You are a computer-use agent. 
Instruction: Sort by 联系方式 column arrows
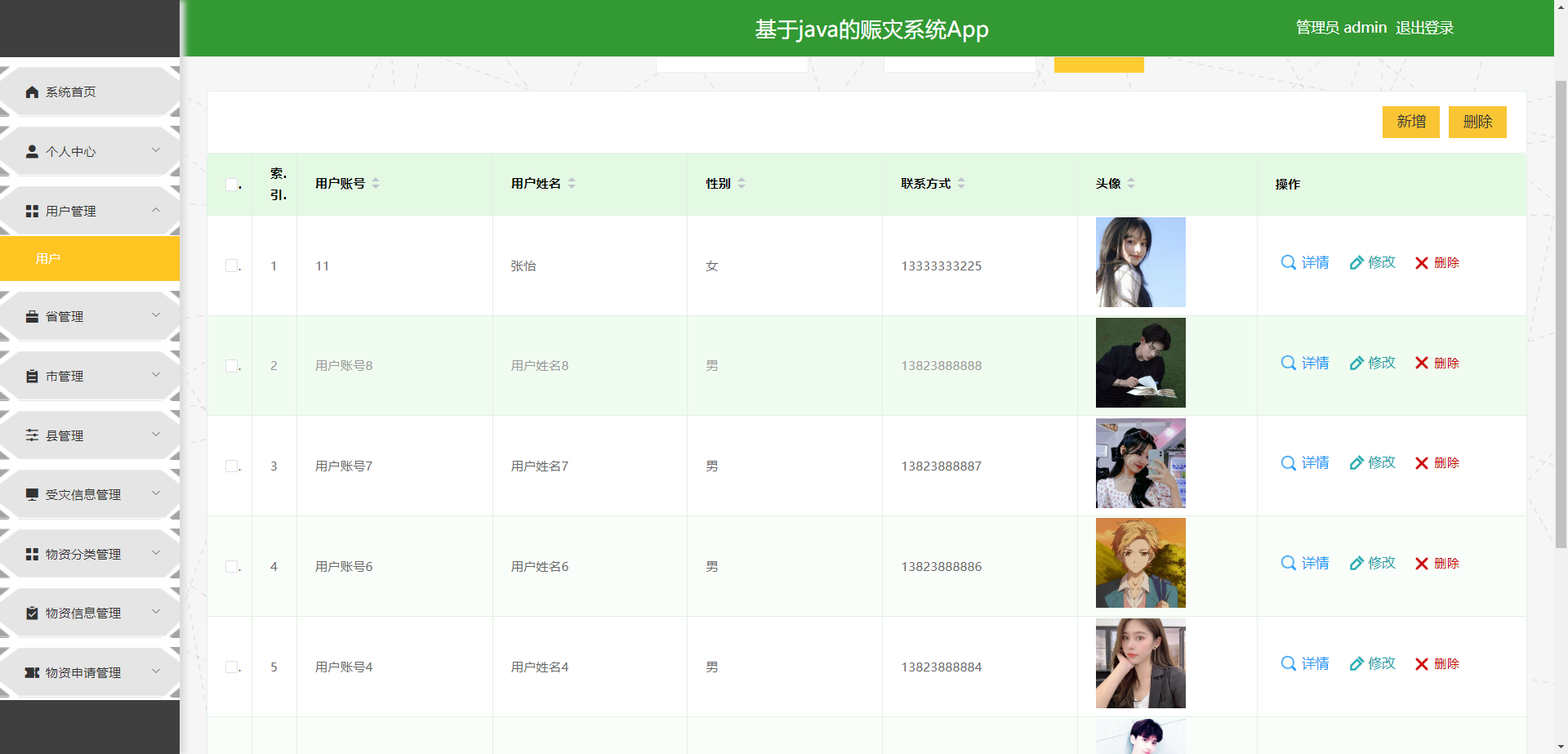tap(961, 183)
